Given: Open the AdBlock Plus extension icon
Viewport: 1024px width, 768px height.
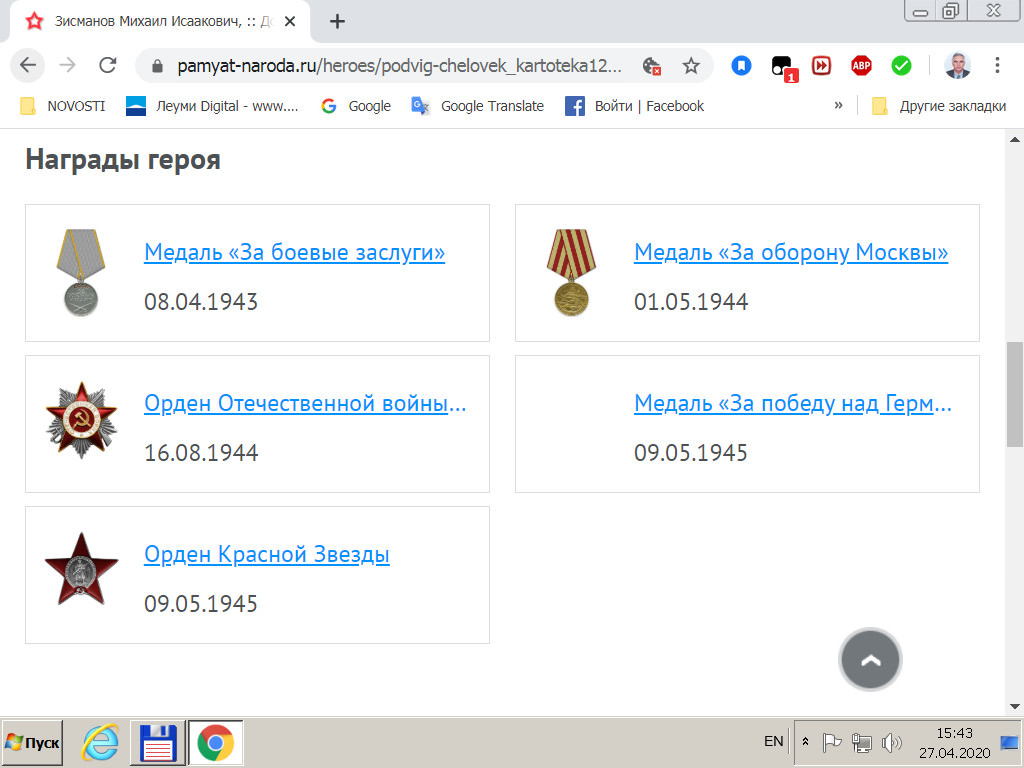Looking at the screenshot, I should [861, 66].
